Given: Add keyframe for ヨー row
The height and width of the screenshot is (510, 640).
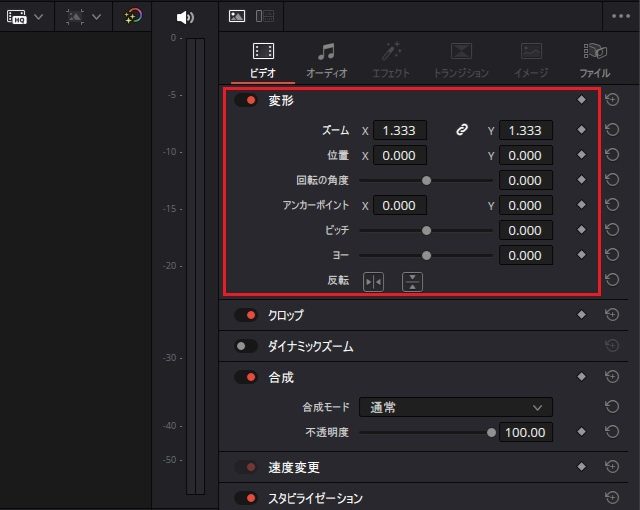Looking at the screenshot, I should [x=582, y=255].
